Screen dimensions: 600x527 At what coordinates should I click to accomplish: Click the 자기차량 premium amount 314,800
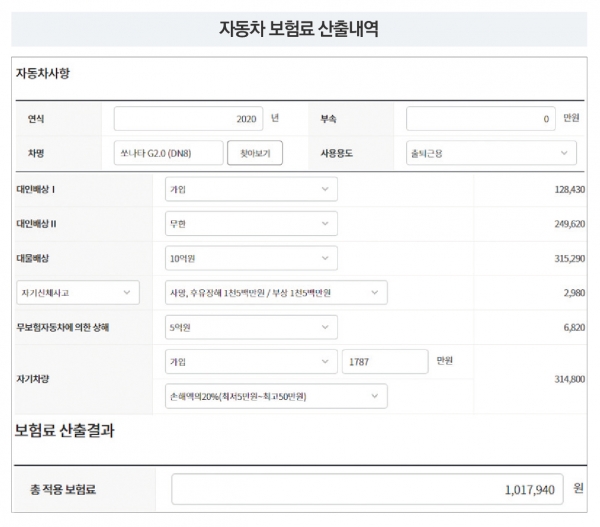pyautogui.click(x=567, y=379)
